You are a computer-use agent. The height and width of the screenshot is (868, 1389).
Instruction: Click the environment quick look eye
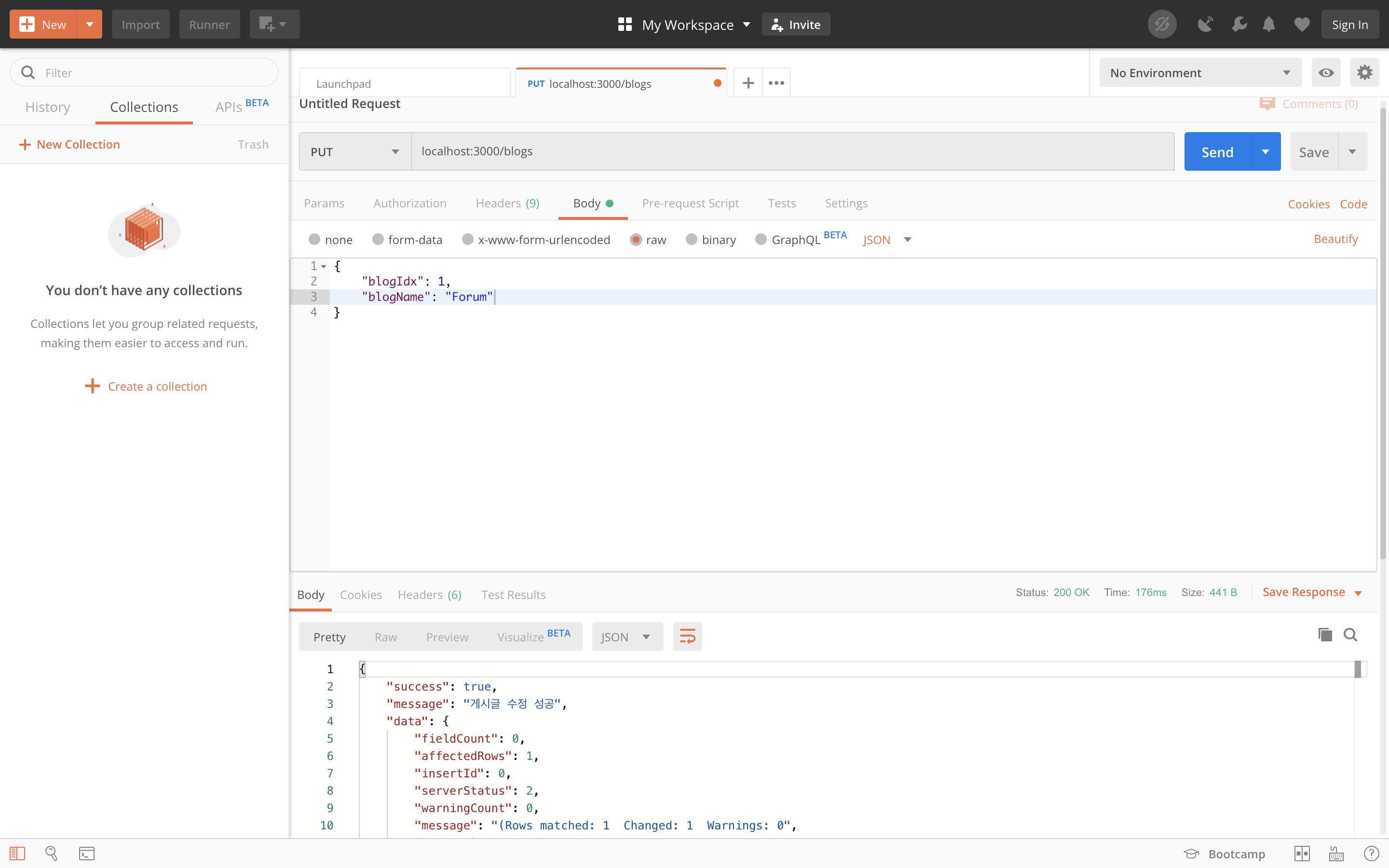(1326, 72)
